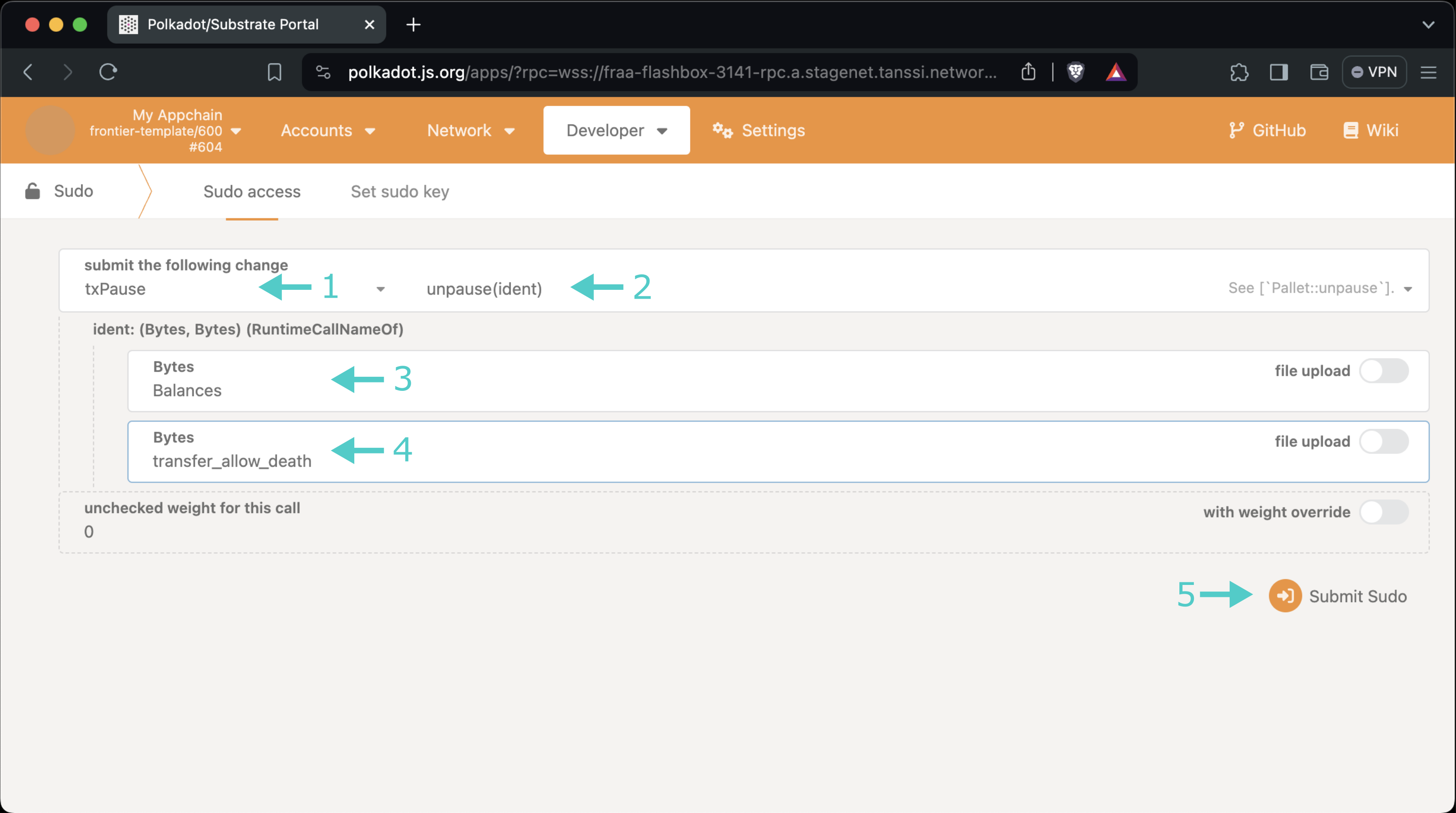Open Brave Shields lion icon
This screenshot has height=813, width=1456.
tap(1076, 72)
